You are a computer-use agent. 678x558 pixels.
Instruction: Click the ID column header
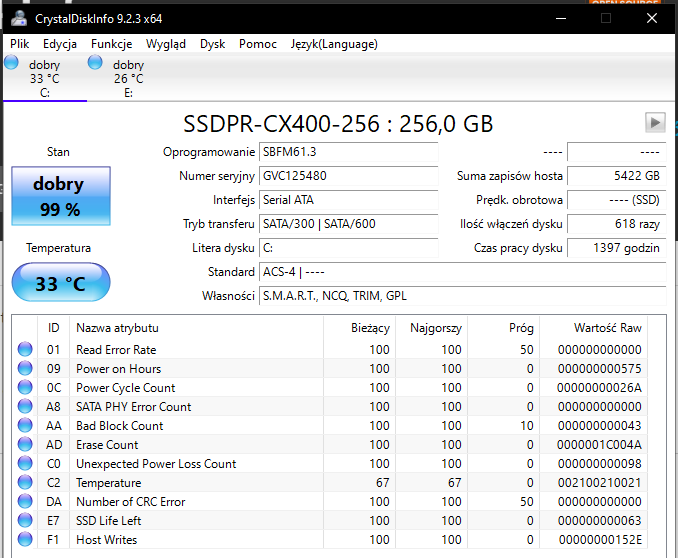point(54,328)
